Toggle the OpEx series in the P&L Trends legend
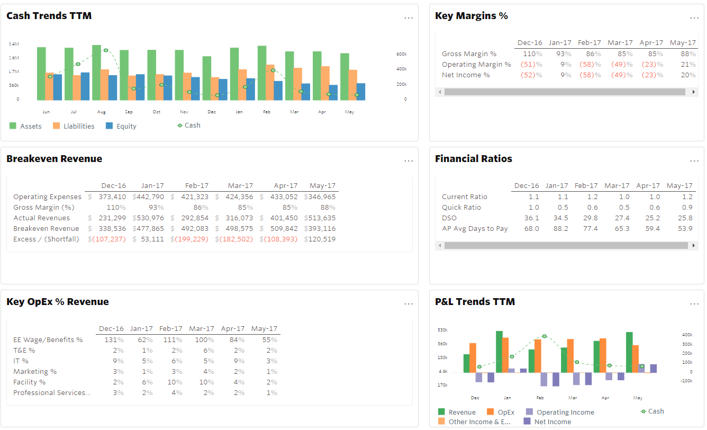 (x=500, y=412)
